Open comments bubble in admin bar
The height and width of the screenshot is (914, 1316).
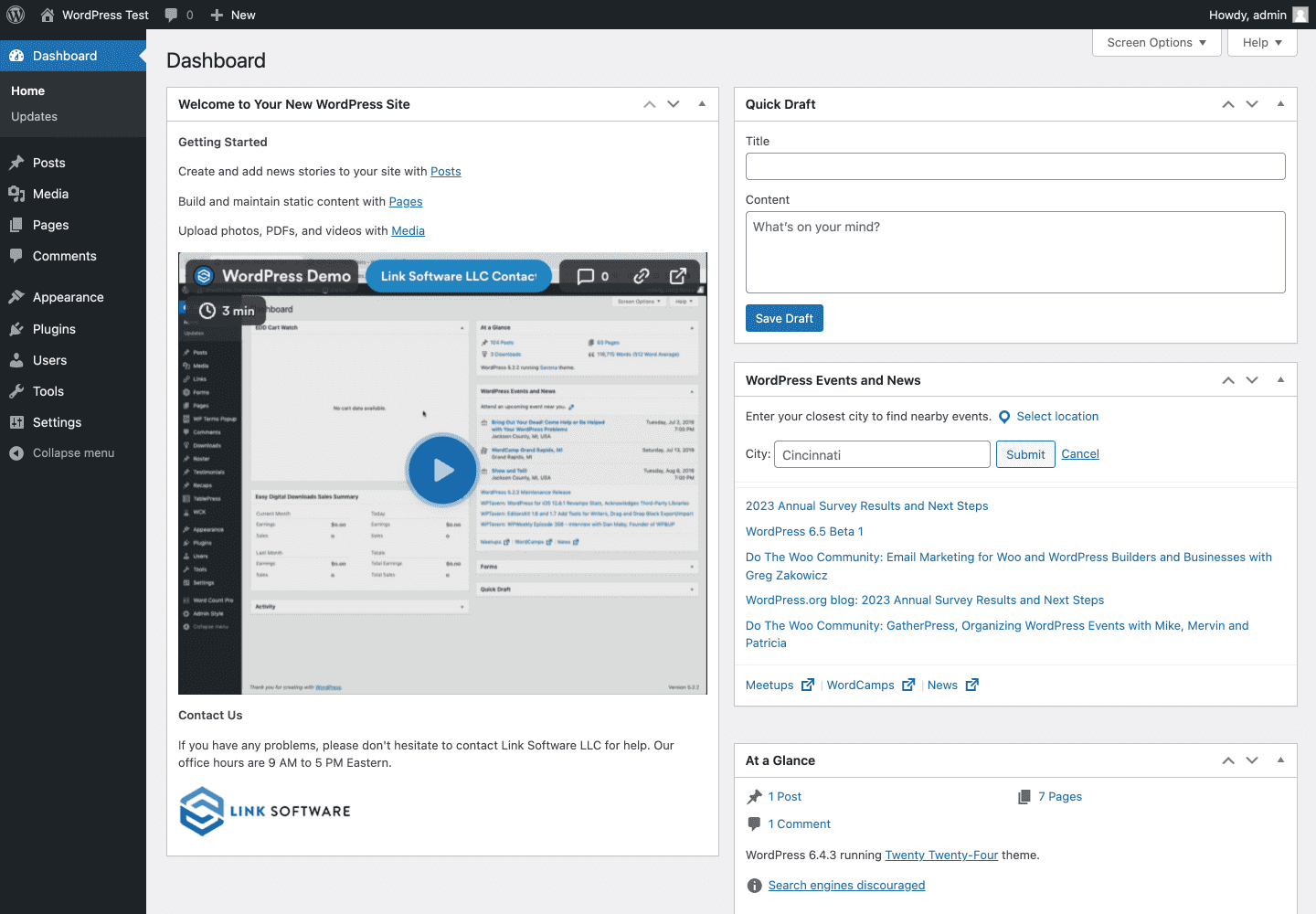[x=171, y=15]
